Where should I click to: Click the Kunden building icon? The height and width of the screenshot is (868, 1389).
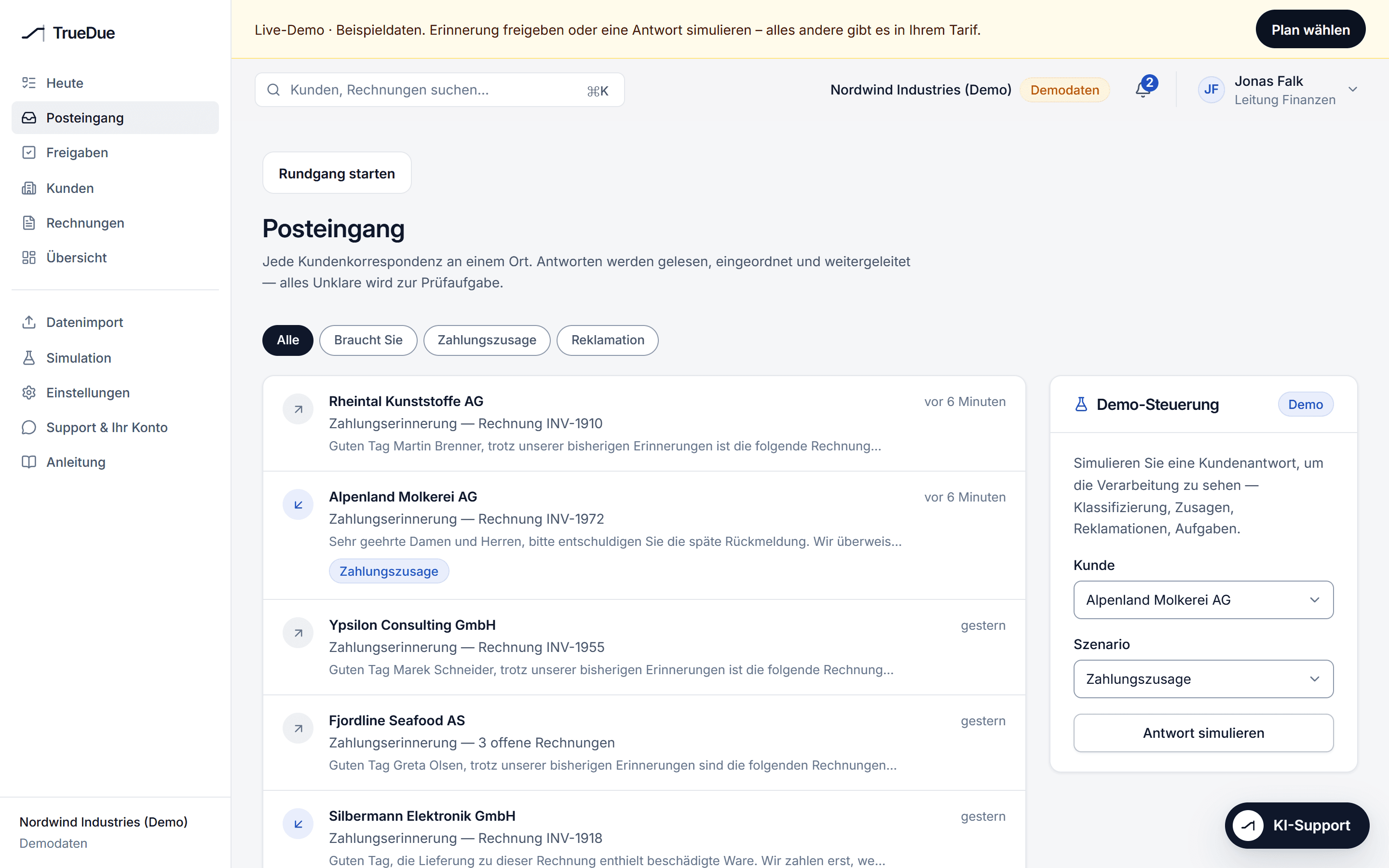pyautogui.click(x=29, y=188)
